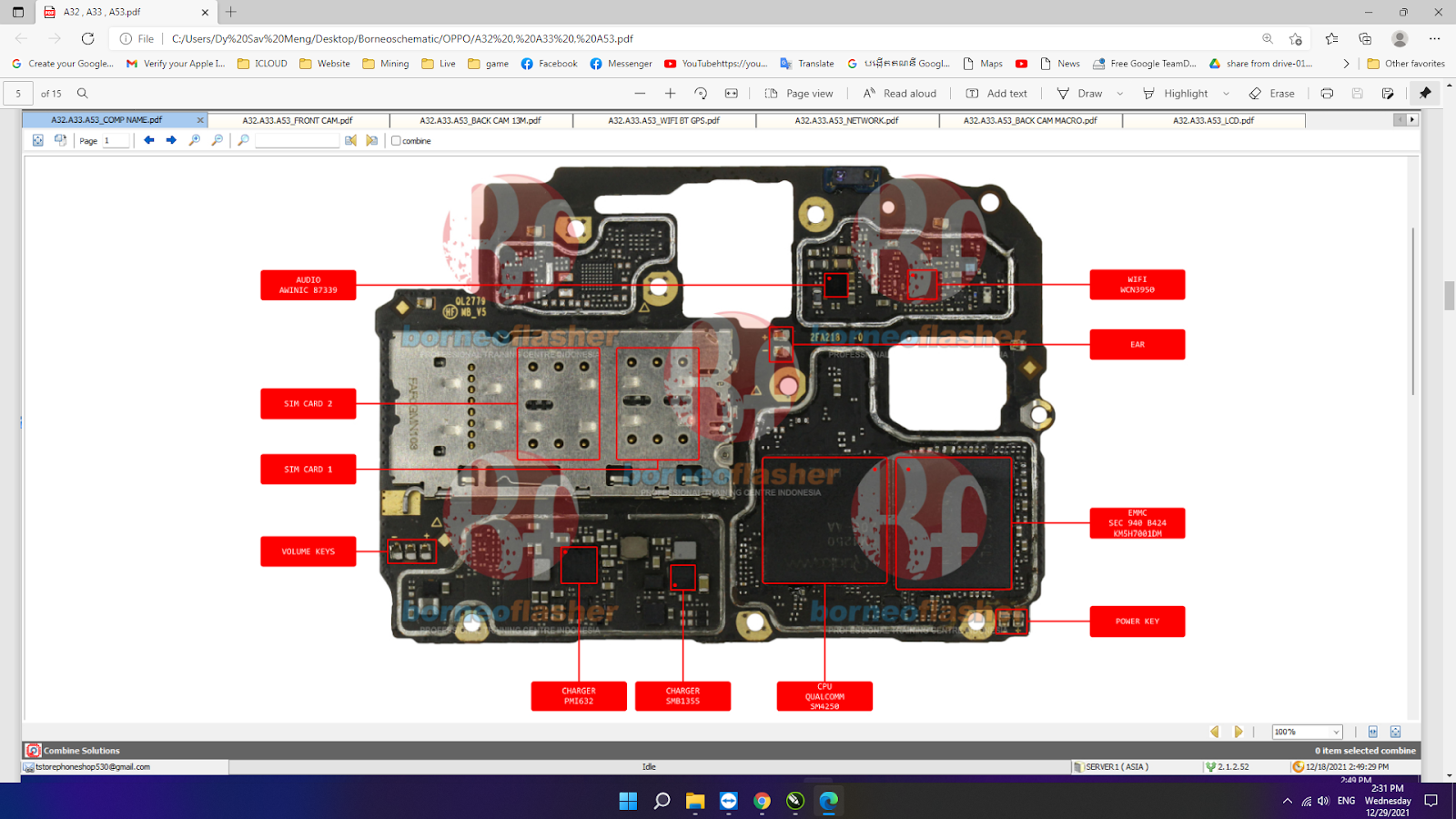The width and height of the screenshot is (1456, 819).
Task: Toggle fit to width icon
Action: click(731, 93)
